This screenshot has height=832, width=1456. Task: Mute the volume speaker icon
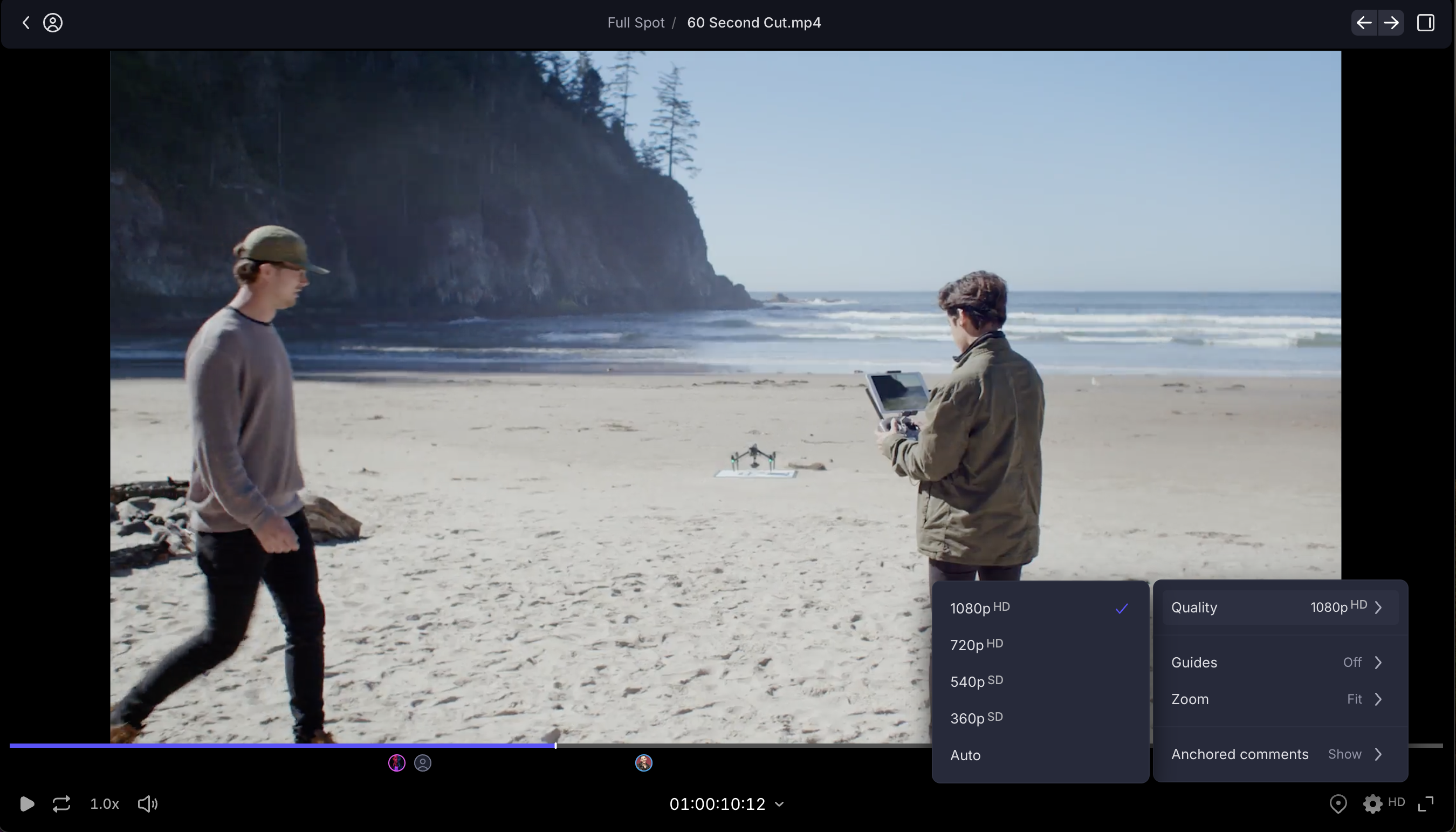pos(147,804)
